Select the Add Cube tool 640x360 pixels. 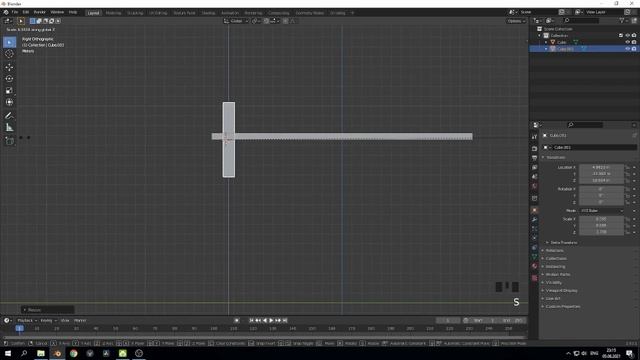9,141
